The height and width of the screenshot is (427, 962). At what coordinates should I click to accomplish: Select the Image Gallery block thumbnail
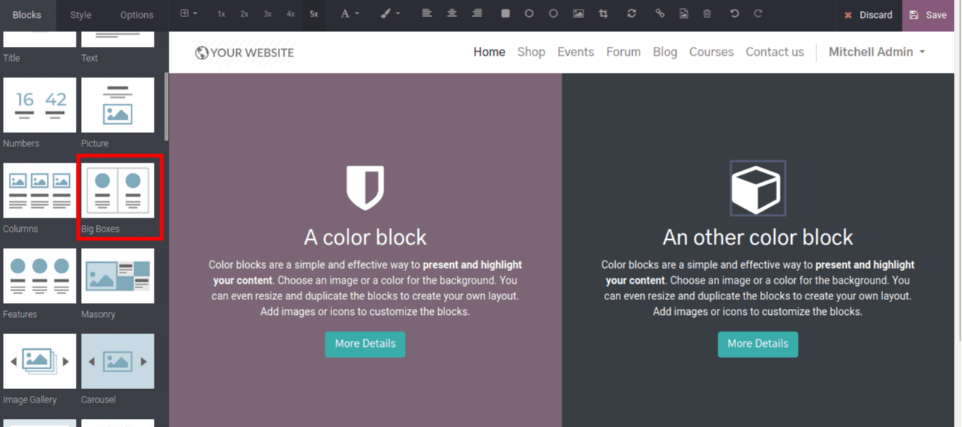[x=40, y=361]
